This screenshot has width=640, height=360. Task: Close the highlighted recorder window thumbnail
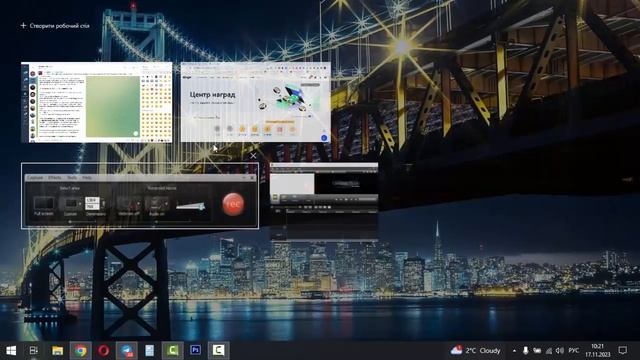tap(253, 156)
